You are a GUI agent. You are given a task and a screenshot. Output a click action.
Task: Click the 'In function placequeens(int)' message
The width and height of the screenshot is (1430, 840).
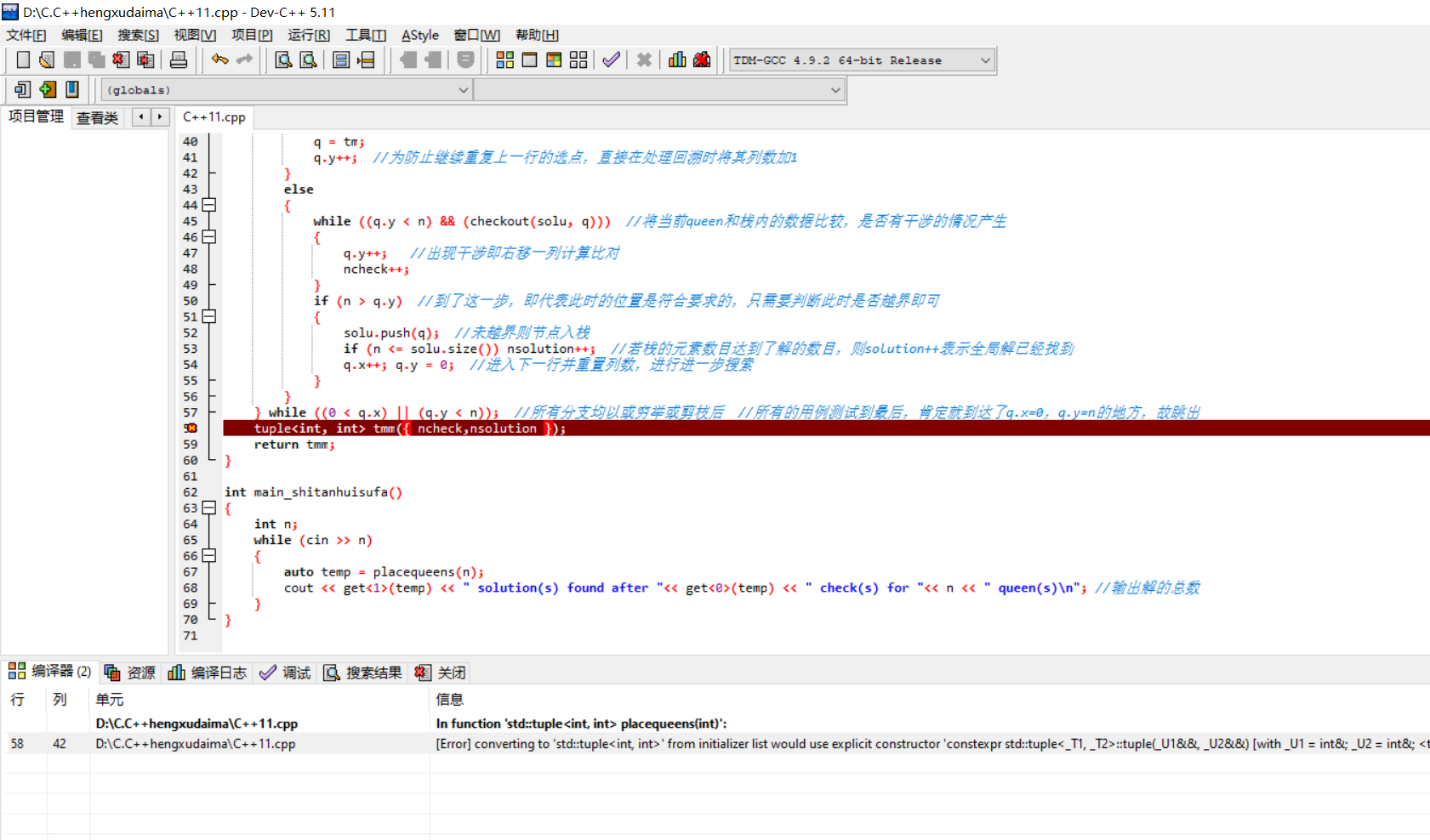(581, 724)
